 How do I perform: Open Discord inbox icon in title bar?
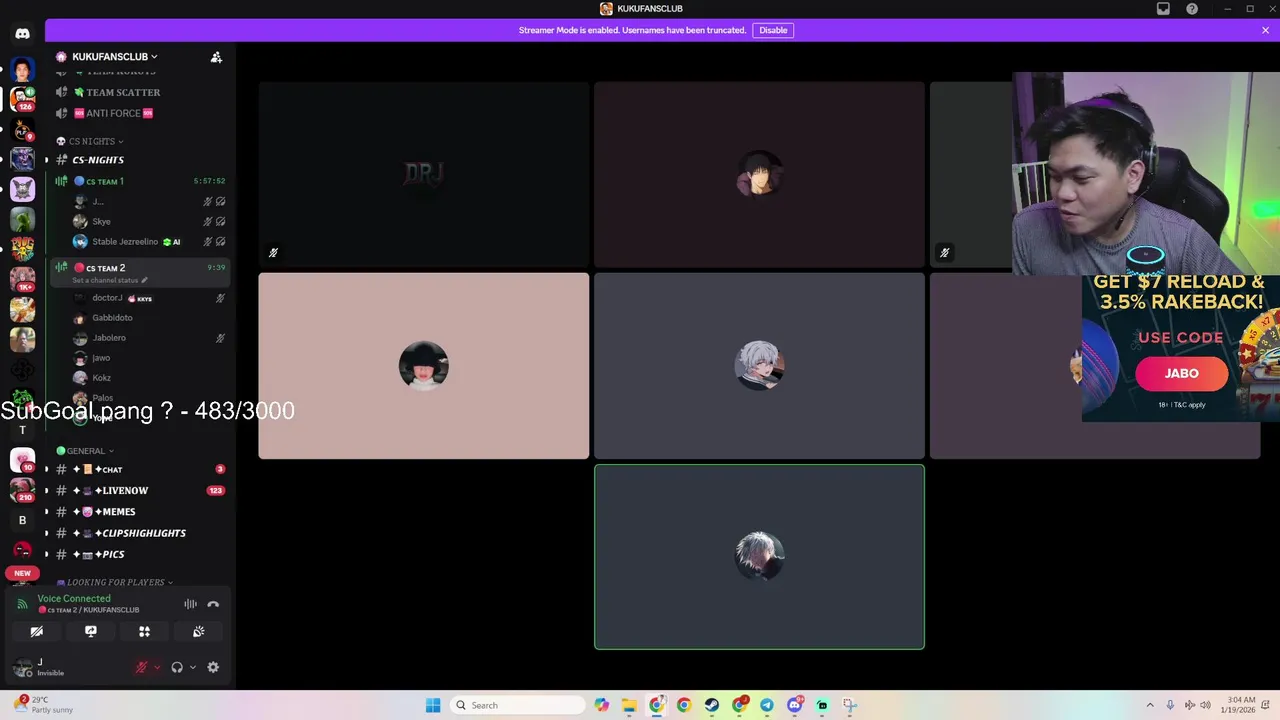point(1163,9)
